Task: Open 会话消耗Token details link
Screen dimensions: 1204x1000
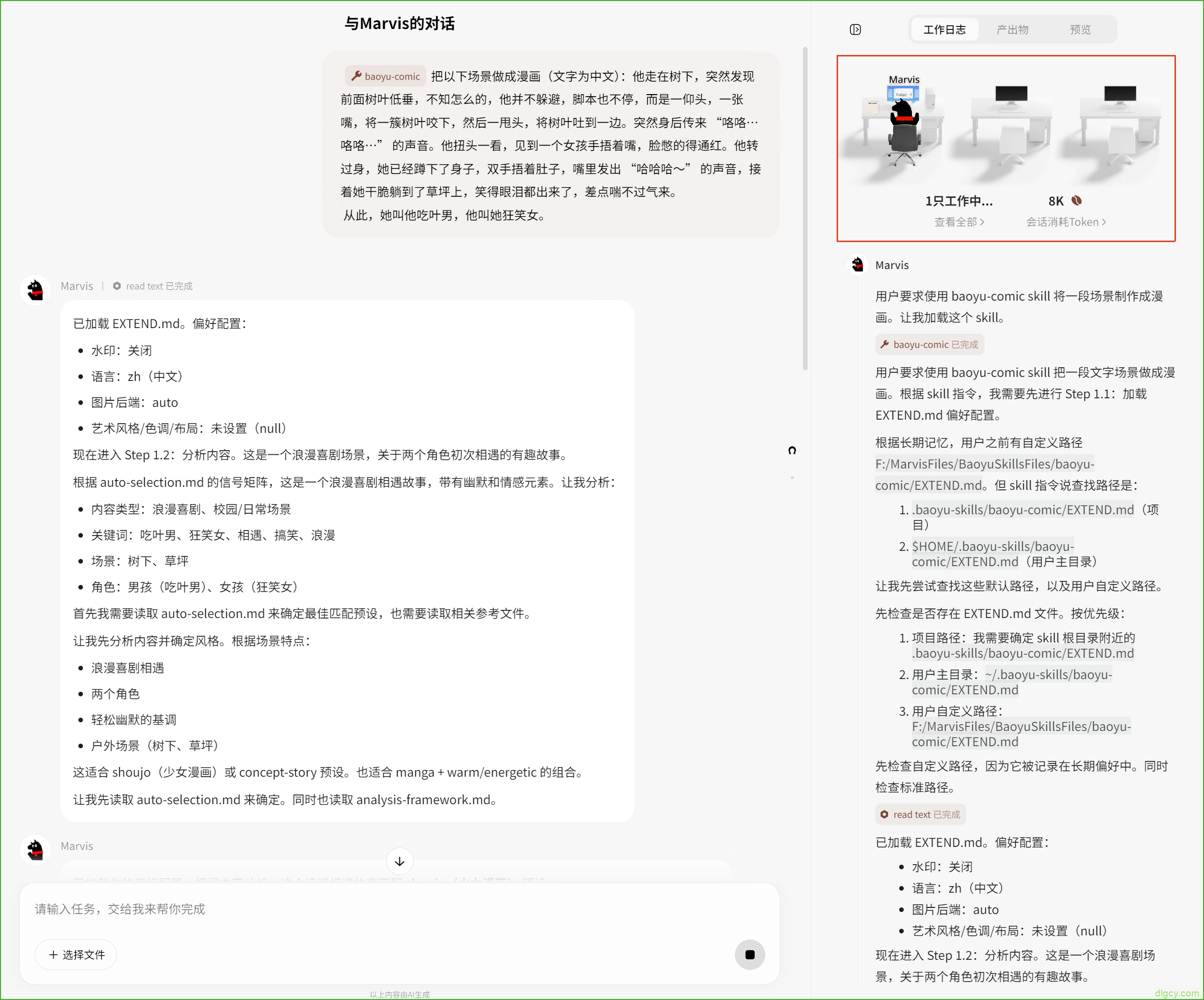Action: tap(1066, 222)
